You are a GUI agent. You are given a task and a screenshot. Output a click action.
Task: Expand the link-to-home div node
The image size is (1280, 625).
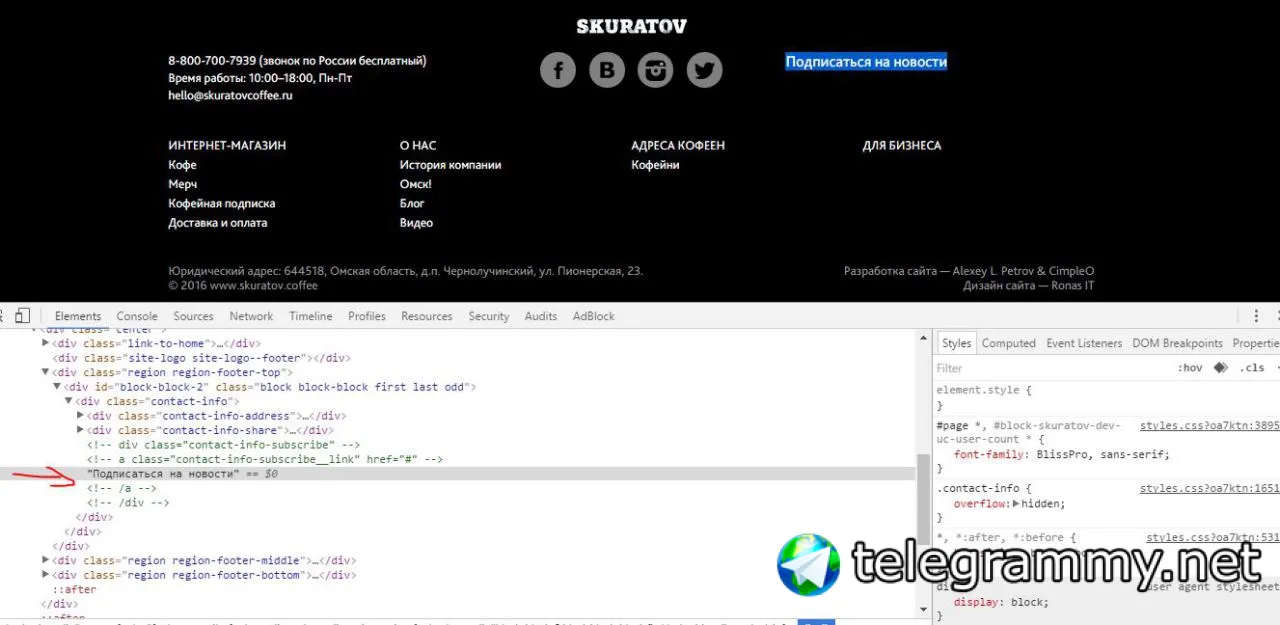tap(46, 343)
